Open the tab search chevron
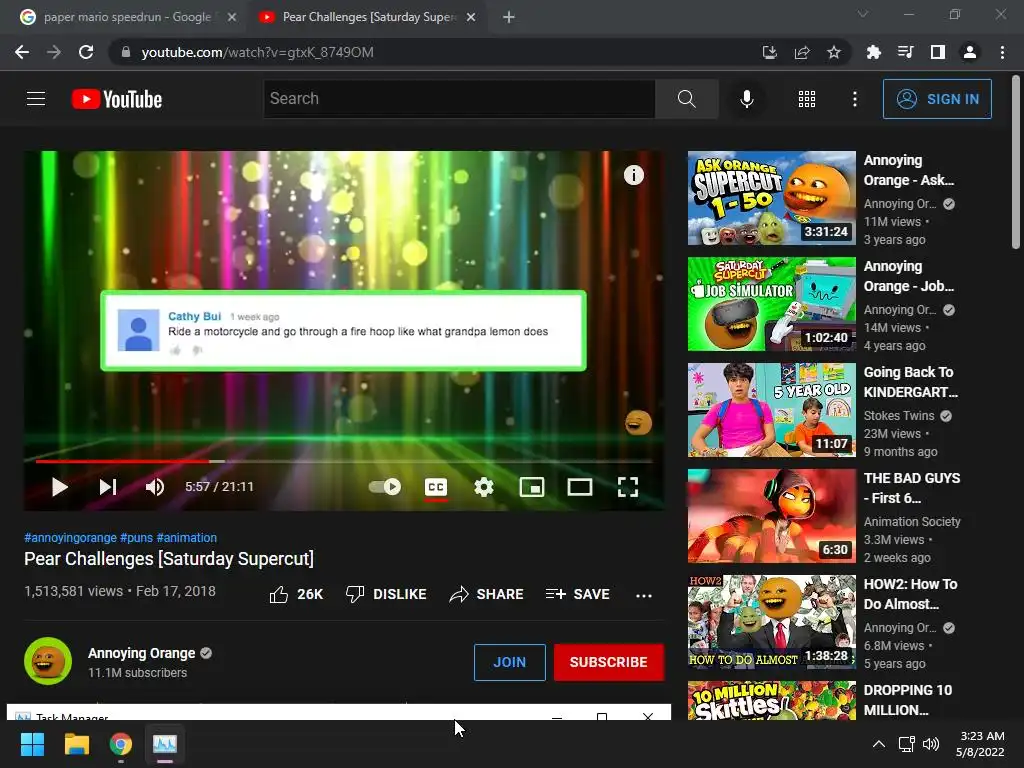This screenshot has width=1024, height=768. click(863, 14)
